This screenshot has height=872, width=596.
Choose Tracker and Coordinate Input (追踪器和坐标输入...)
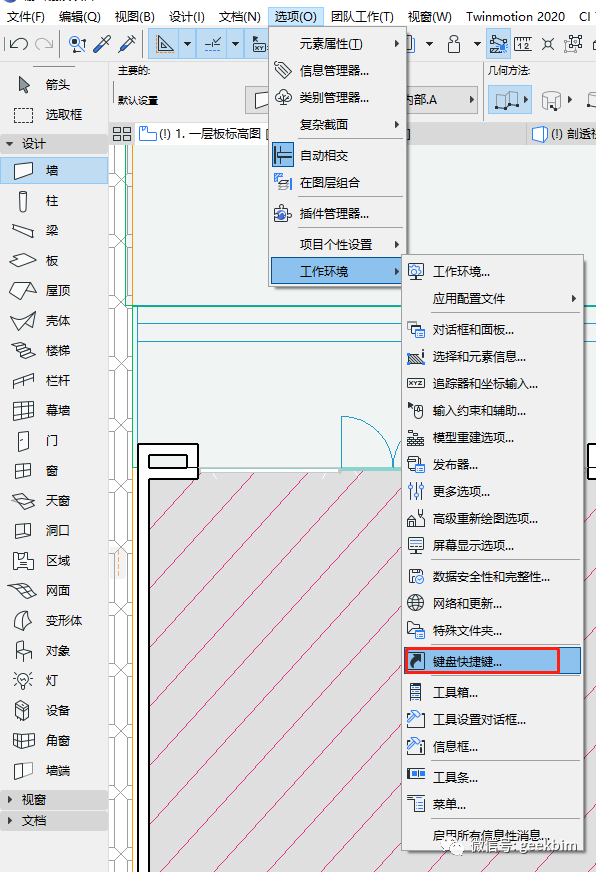[x=493, y=384]
